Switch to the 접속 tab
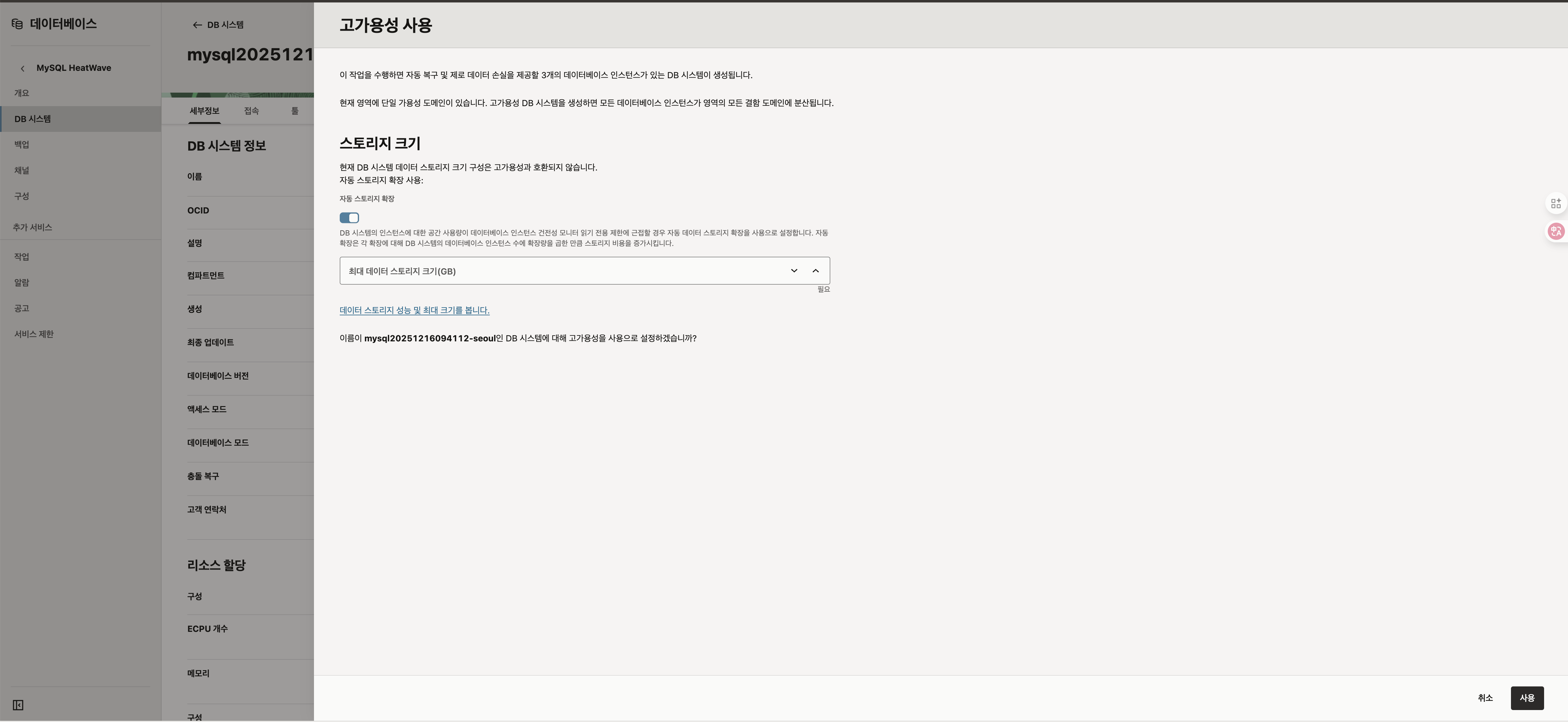The height and width of the screenshot is (722, 1568). [x=251, y=111]
